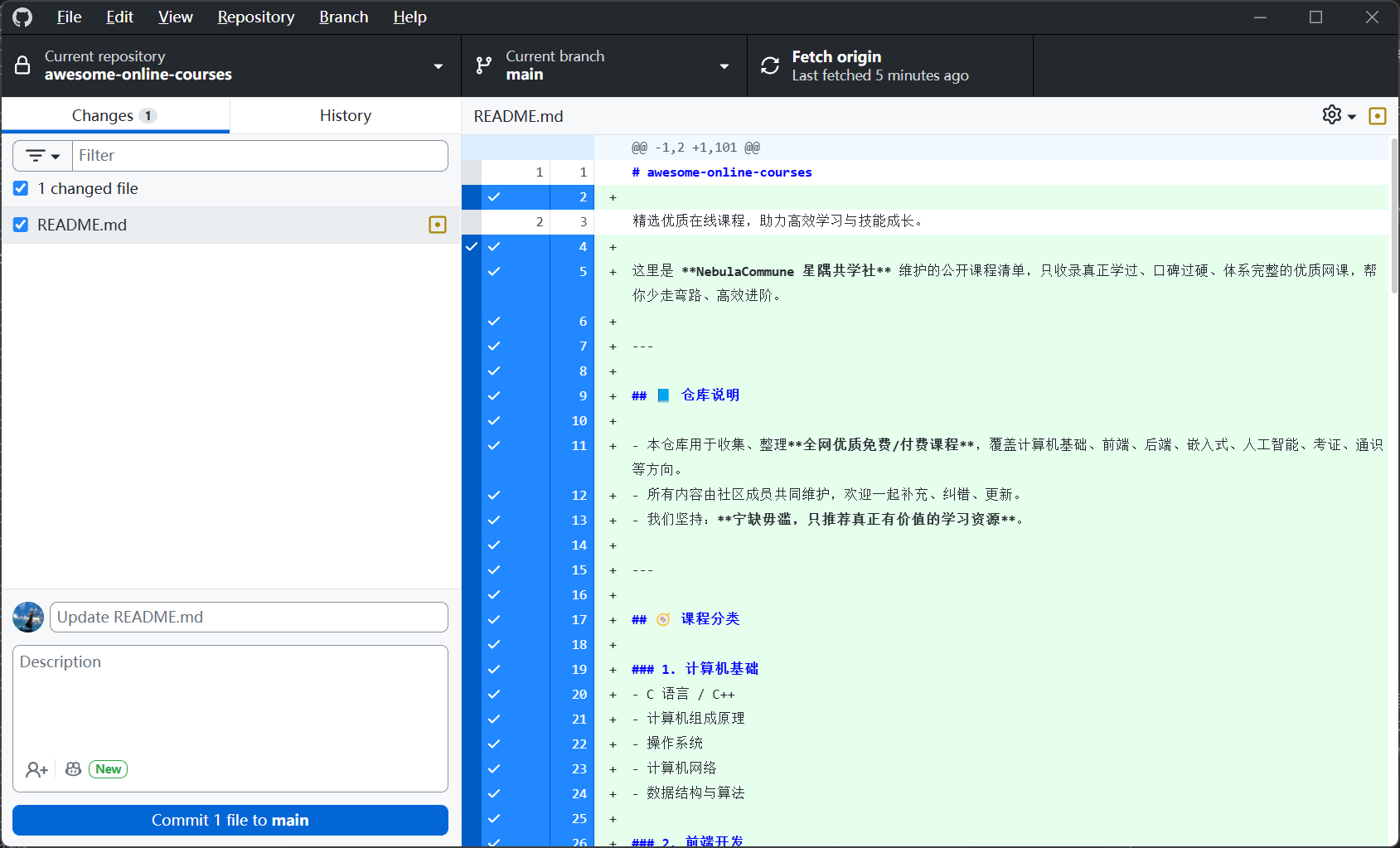1400x848 pixels.
Task: Uncheck the '1 changed file' checkbox
Action: click(x=21, y=189)
